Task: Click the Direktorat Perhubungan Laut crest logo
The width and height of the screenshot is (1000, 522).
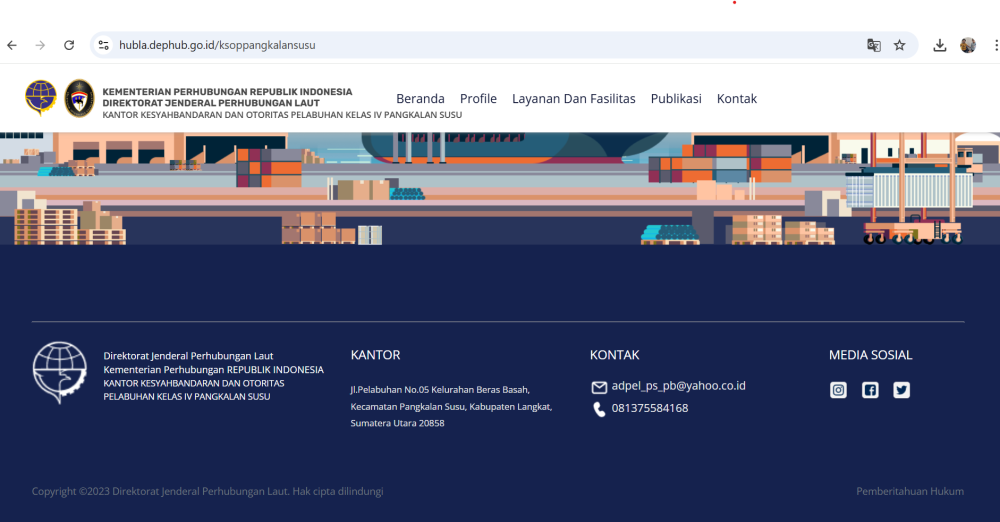Action: pyautogui.click(x=79, y=98)
